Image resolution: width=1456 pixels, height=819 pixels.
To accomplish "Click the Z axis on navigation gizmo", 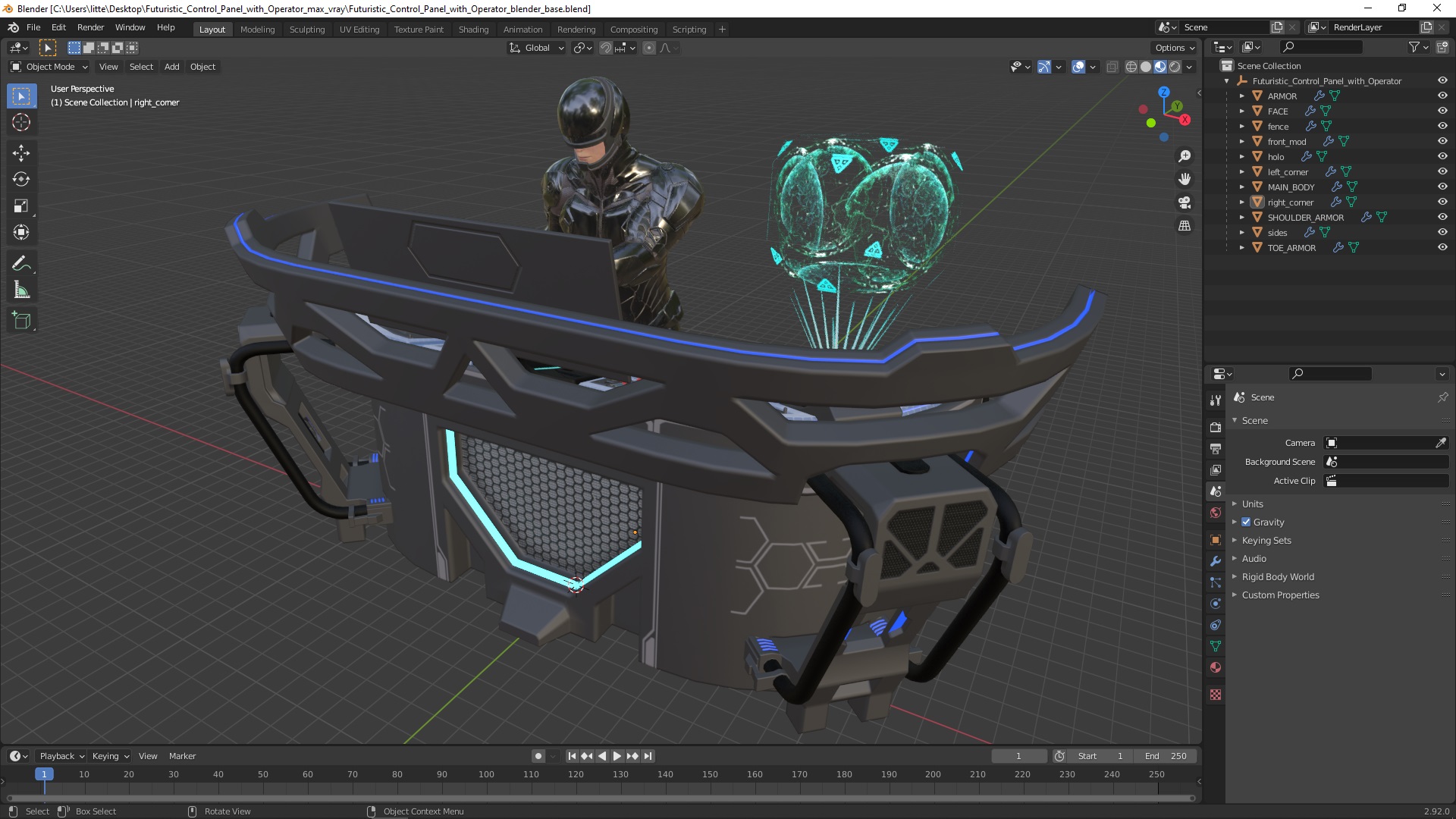I will point(1163,92).
